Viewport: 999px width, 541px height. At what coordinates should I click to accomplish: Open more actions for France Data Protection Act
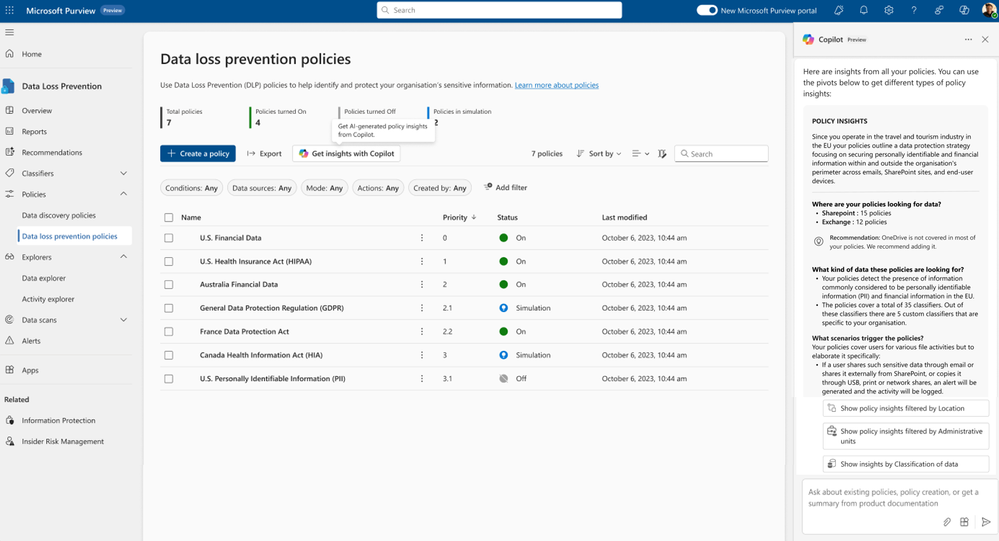[422, 331]
